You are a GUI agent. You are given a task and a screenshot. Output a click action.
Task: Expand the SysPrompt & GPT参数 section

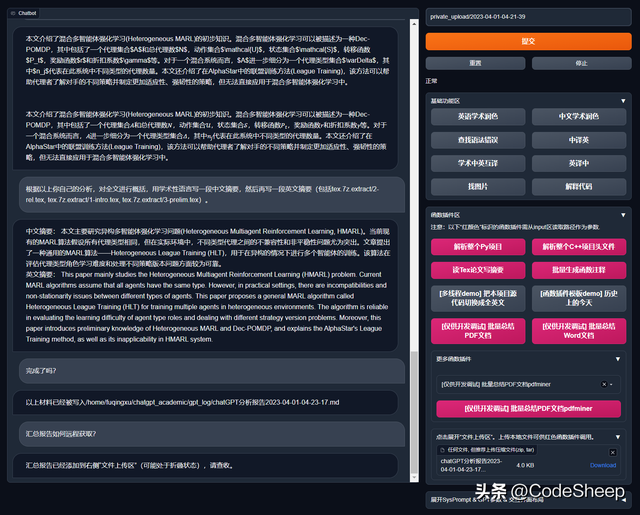click(528, 500)
